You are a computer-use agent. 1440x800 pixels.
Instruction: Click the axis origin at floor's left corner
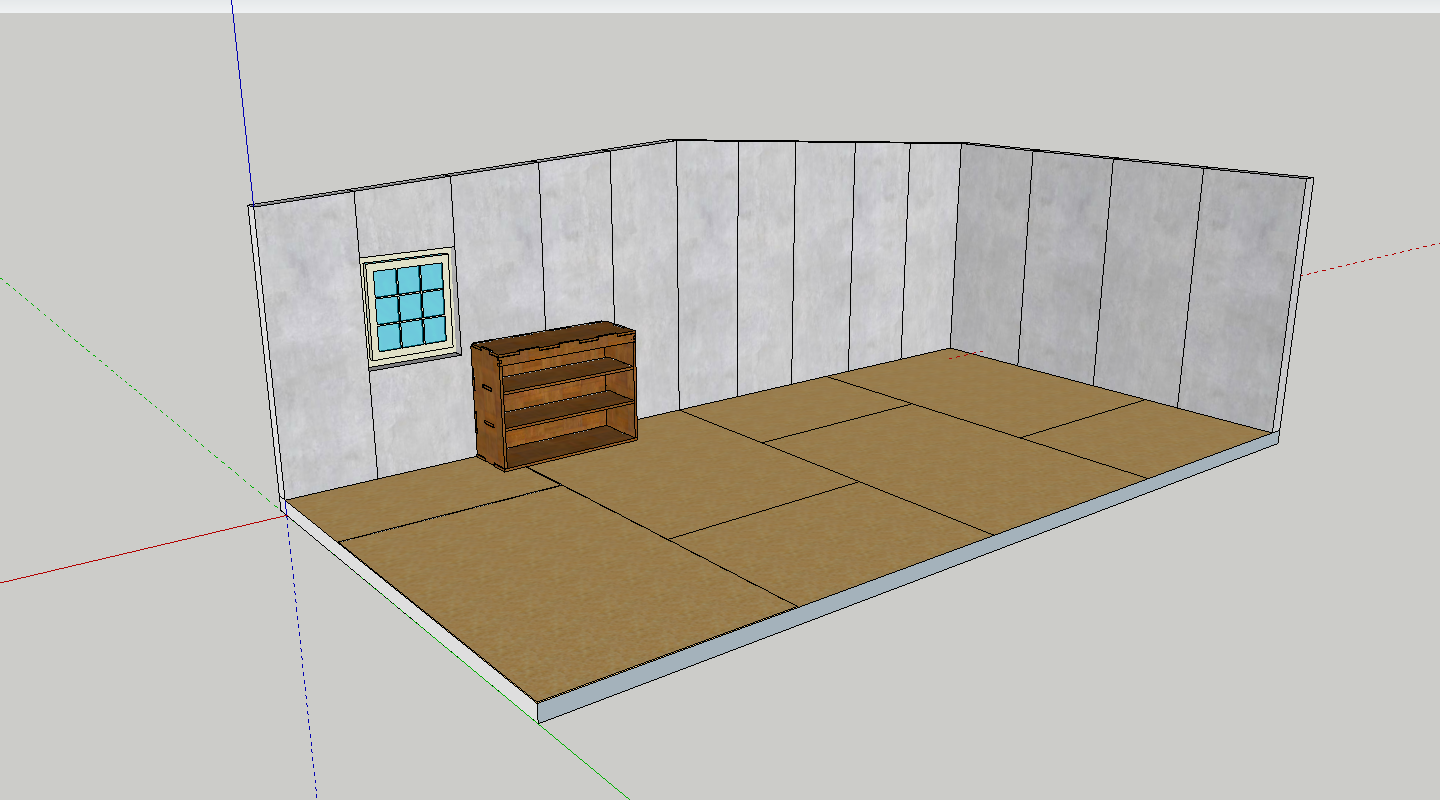coord(285,512)
